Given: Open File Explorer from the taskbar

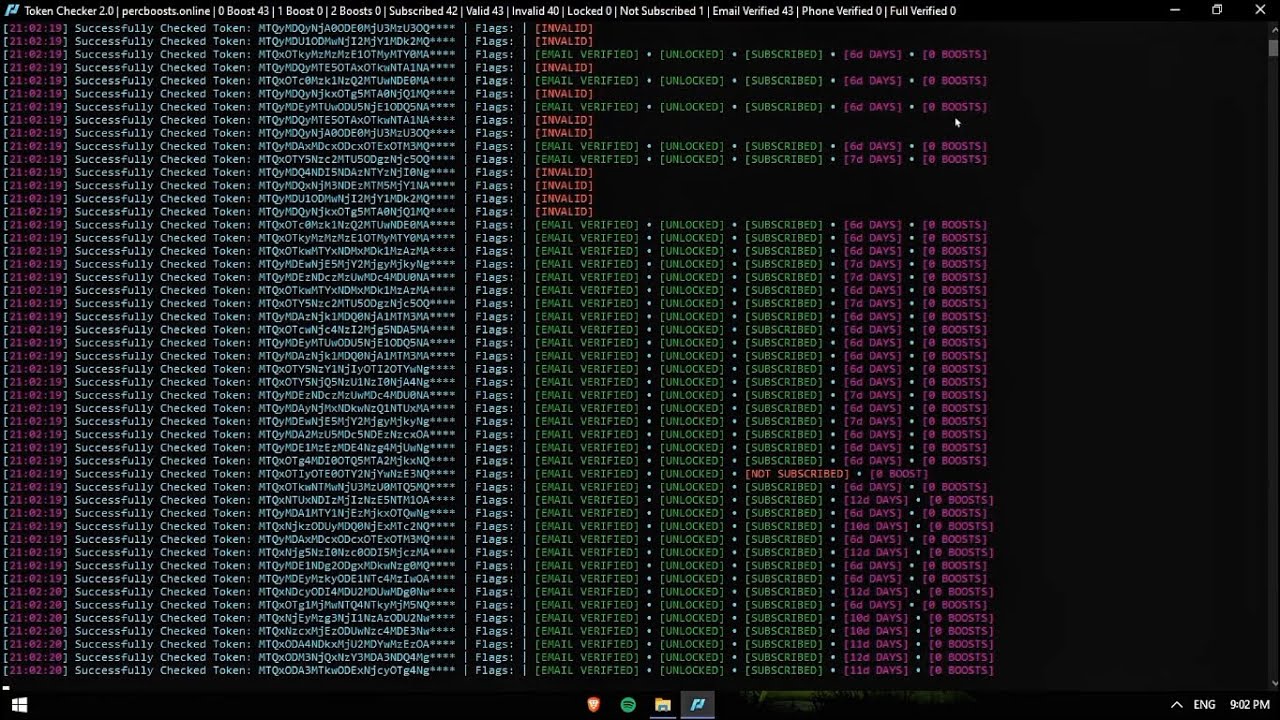Looking at the screenshot, I should click(x=663, y=705).
